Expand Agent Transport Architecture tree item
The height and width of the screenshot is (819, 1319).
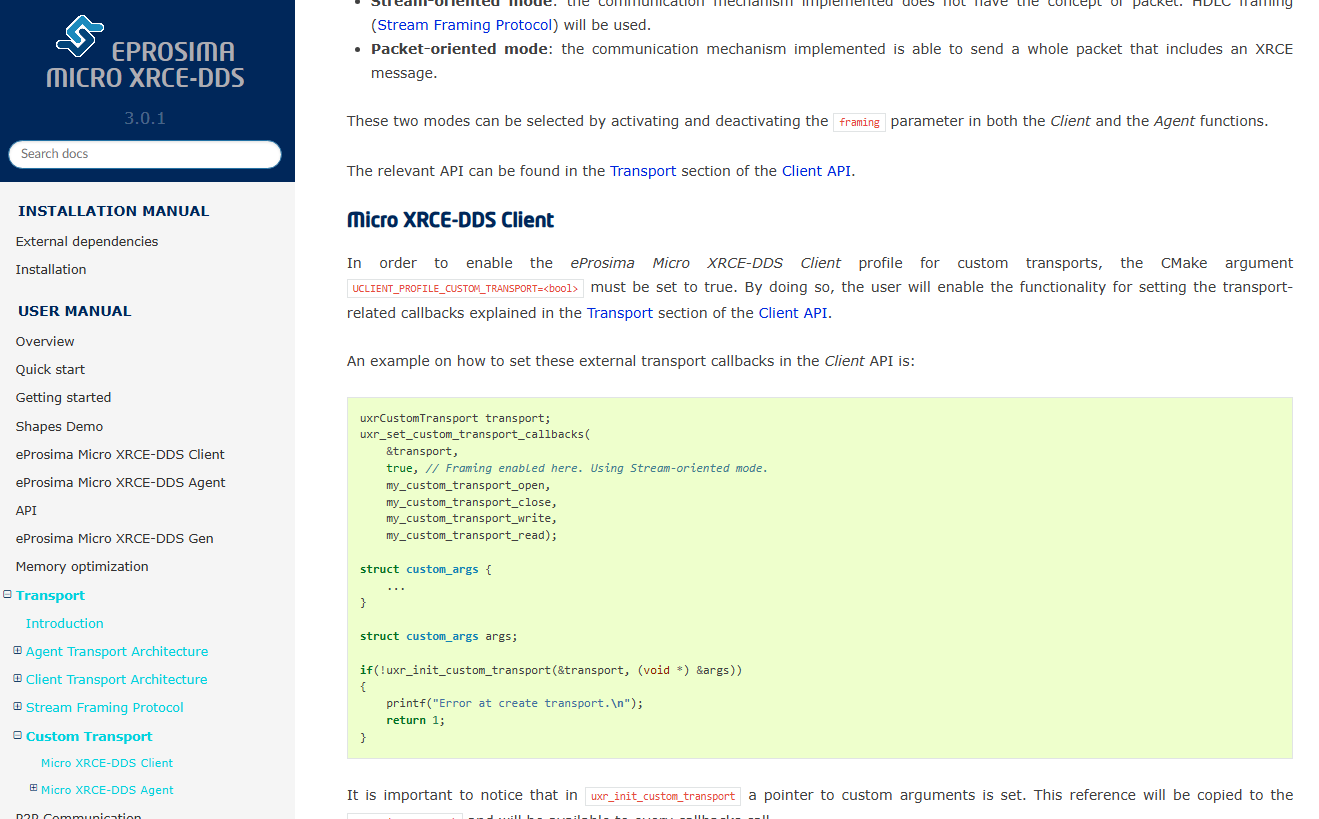tap(17, 651)
